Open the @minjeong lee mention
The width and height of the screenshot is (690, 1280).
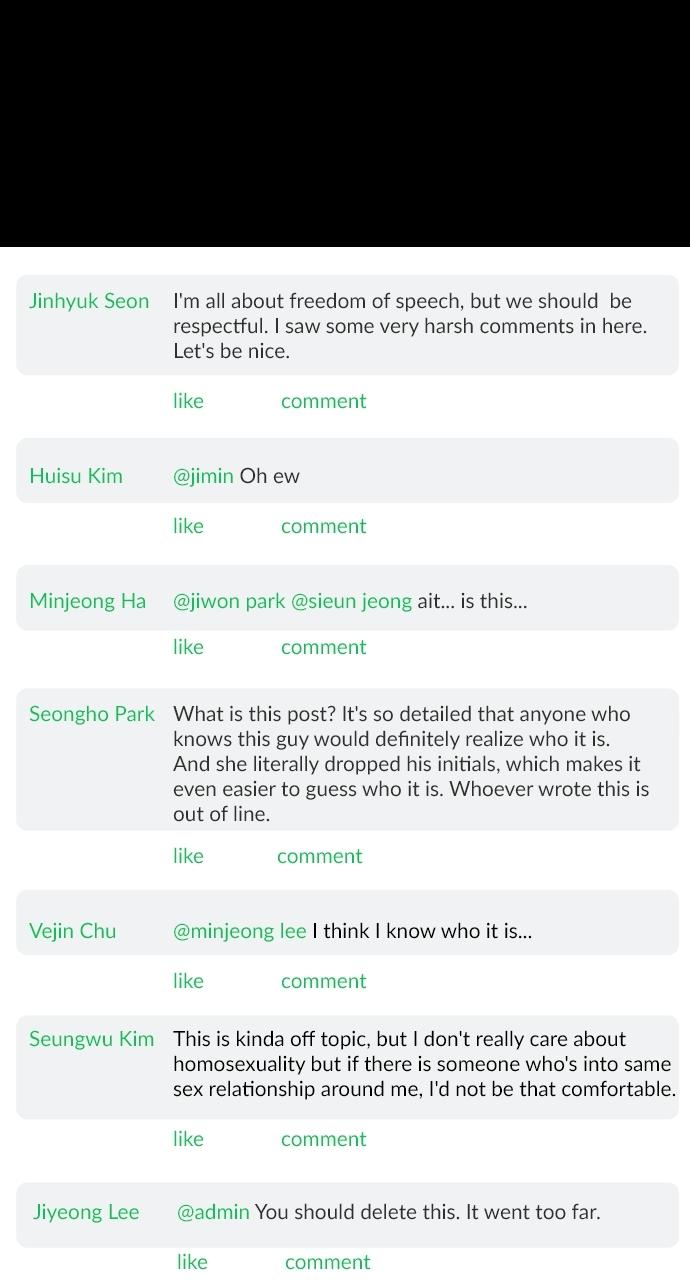point(240,931)
